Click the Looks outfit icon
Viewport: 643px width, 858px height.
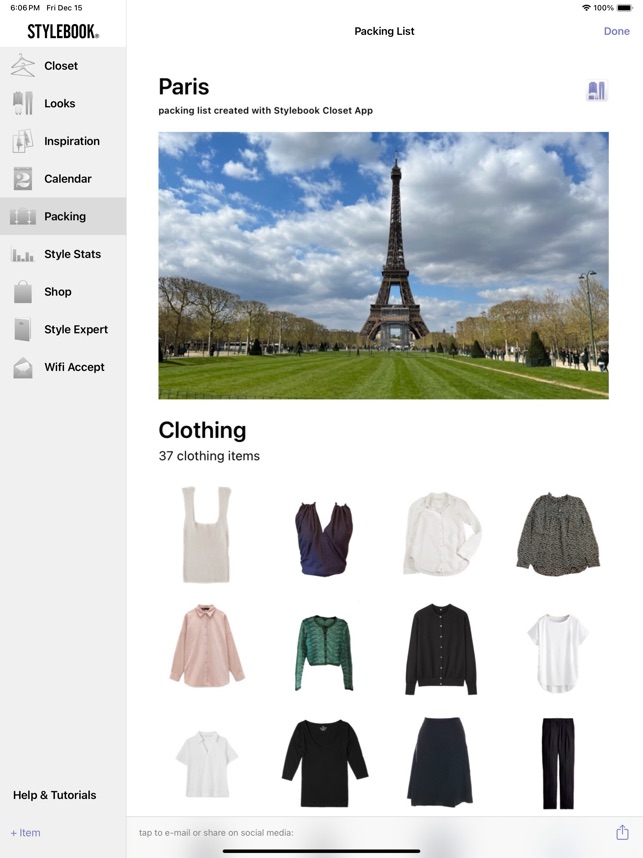[x=22, y=103]
